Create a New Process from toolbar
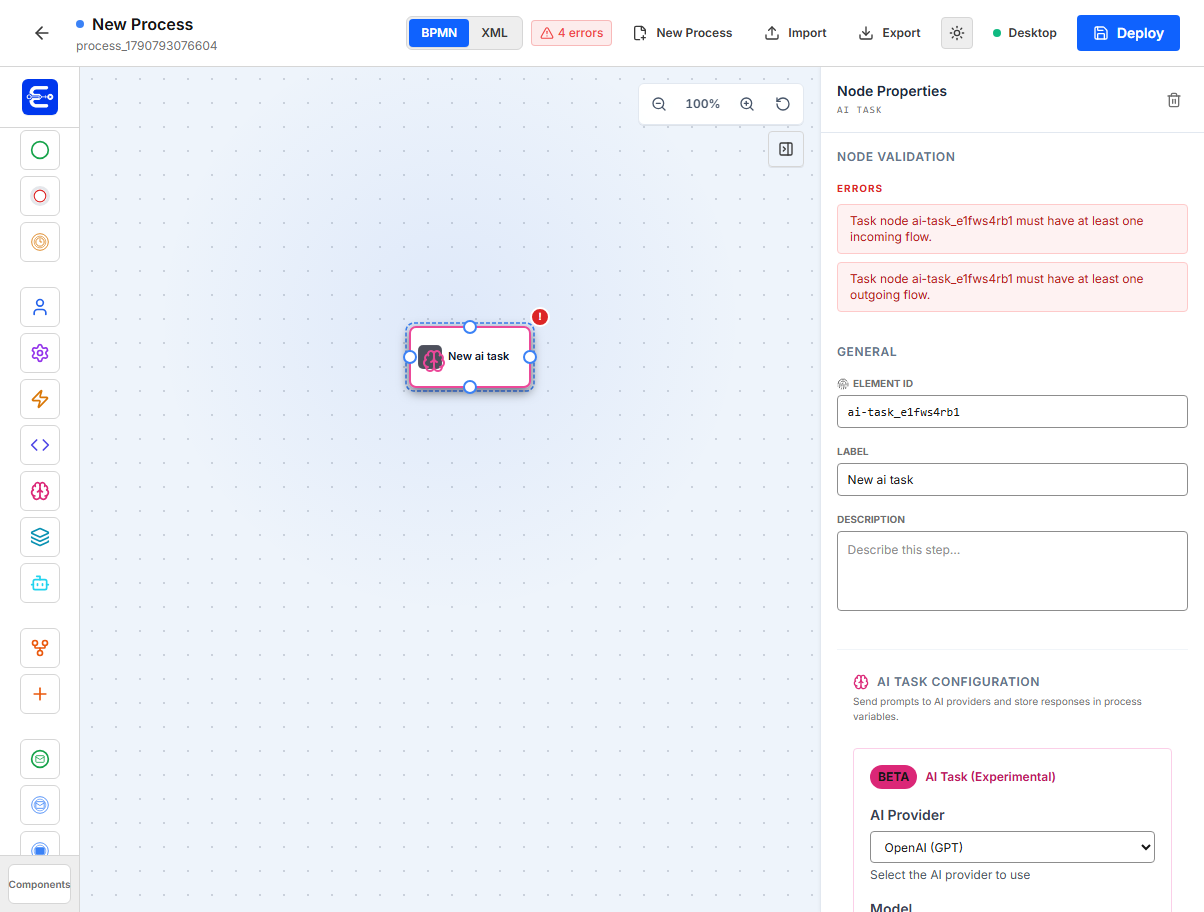This screenshot has width=1204, height=912. pos(683,33)
